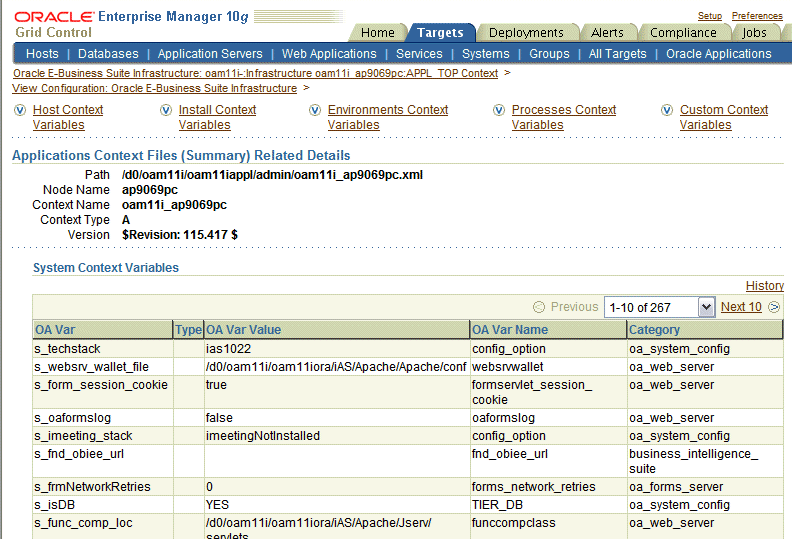Image resolution: width=792 pixels, height=539 pixels.
Task: Open the All Targets subtab
Action: [x=618, y=54]
